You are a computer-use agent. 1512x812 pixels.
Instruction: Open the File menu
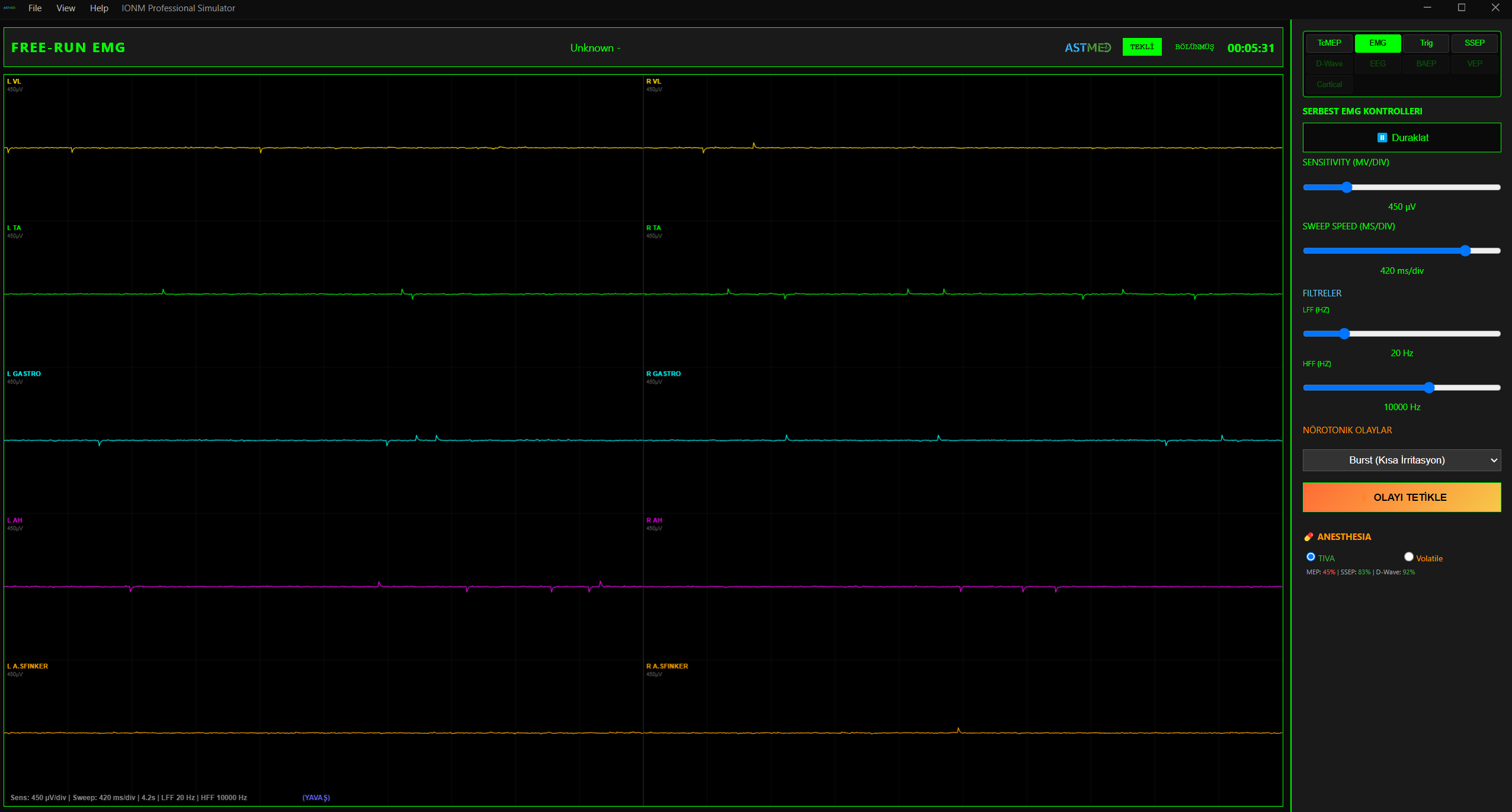point(35,8)
